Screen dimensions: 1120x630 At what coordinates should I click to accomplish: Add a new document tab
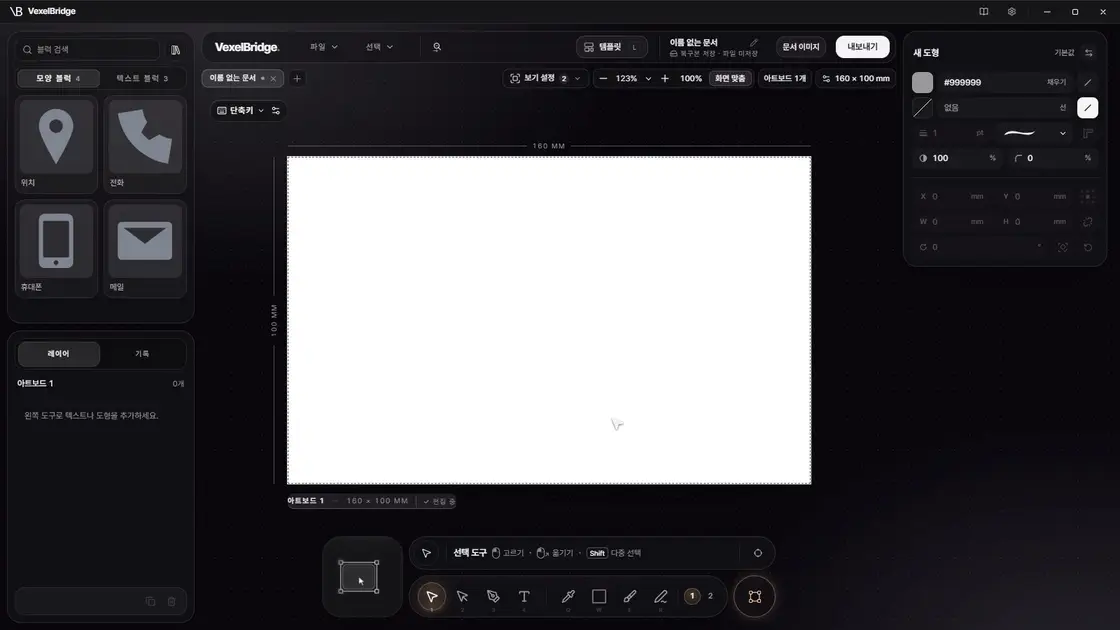297,79
